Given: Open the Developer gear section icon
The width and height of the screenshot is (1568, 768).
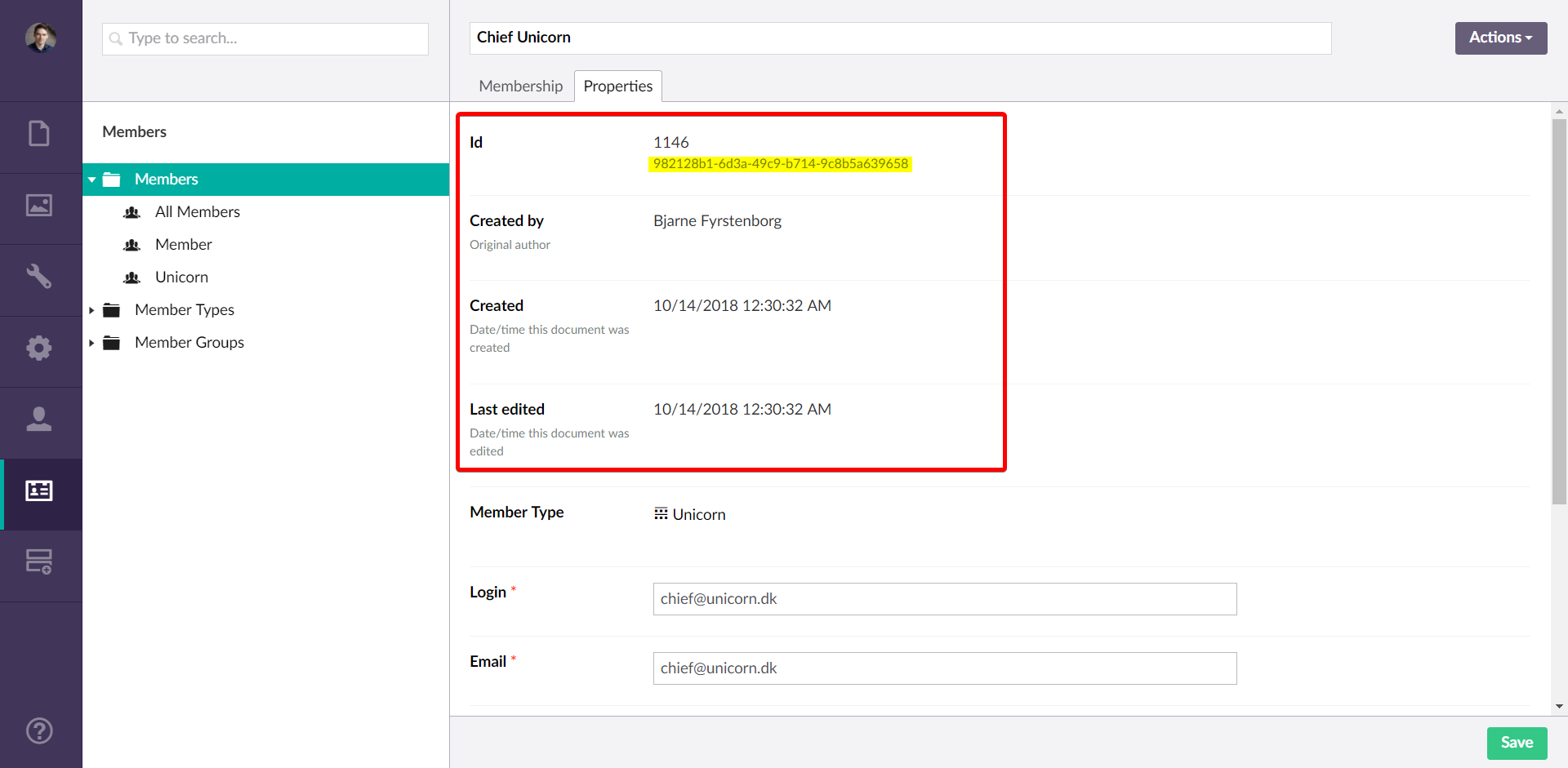Looking at the screenshot, I should click(39, 348).
